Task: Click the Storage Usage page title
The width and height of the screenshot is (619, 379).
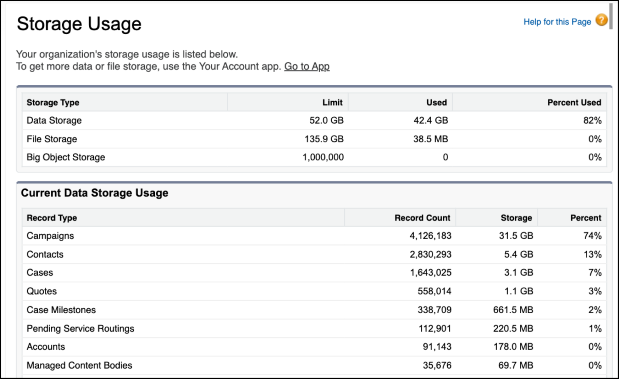Action: pyautogui.click(x=79, y=24)
